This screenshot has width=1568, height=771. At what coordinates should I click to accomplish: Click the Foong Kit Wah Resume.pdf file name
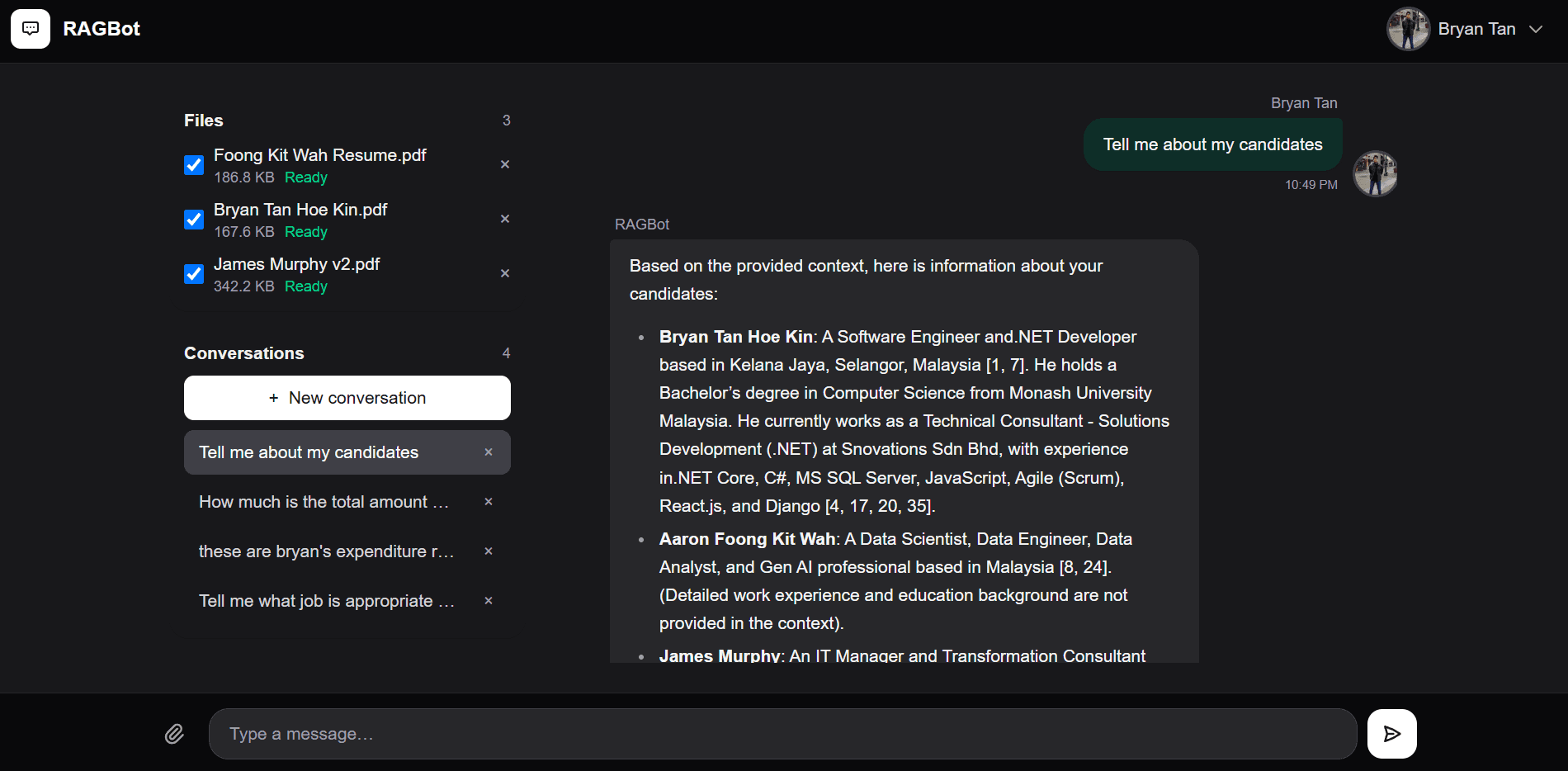tap(320, 155)
